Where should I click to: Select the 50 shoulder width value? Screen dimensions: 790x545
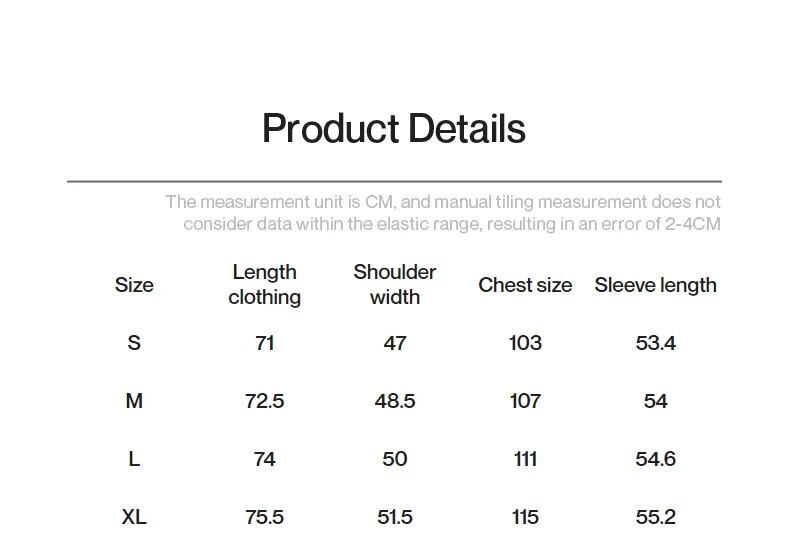pyautogui.click(x=395, y=459)
